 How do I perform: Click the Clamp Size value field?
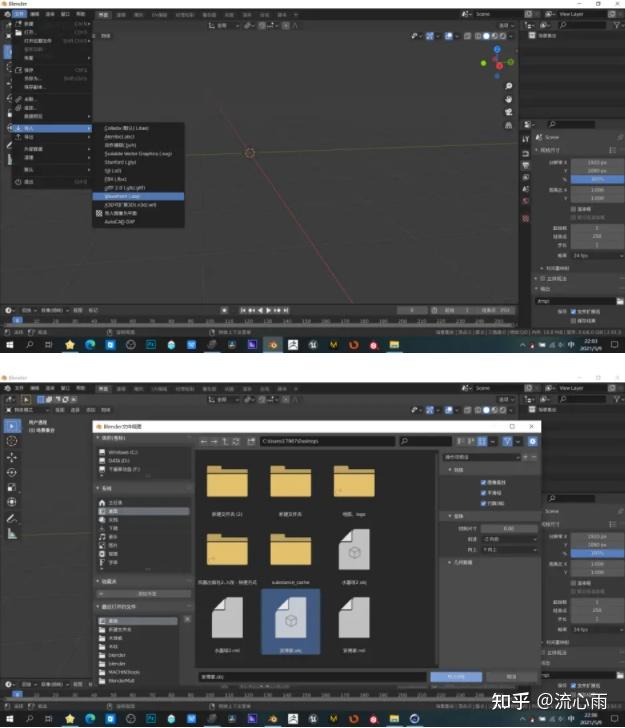(509, 529)
